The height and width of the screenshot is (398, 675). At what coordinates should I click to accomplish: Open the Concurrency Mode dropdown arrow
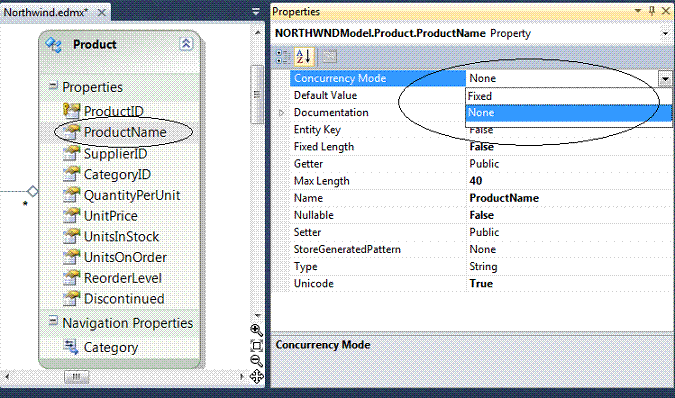pos(665,79)
